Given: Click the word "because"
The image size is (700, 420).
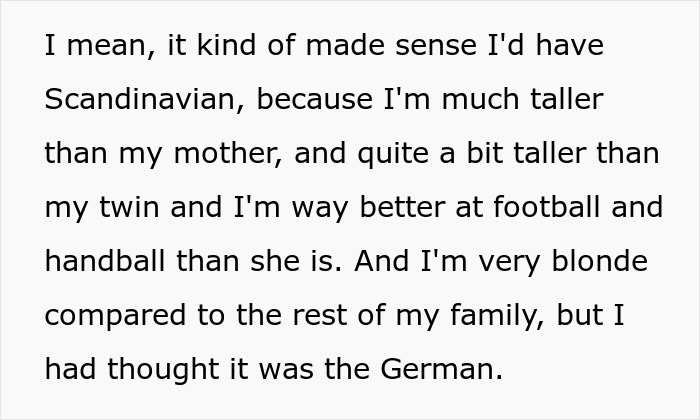Looking at the screenshot, I should pos(315,99).
